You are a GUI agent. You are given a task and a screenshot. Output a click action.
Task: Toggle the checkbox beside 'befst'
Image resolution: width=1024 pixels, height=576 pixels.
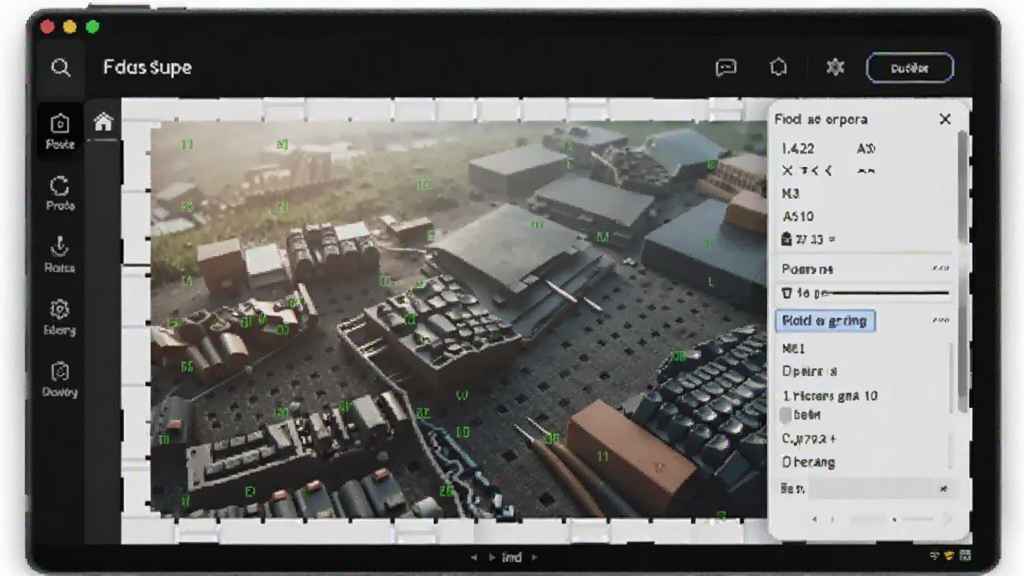tap(786, 415)
